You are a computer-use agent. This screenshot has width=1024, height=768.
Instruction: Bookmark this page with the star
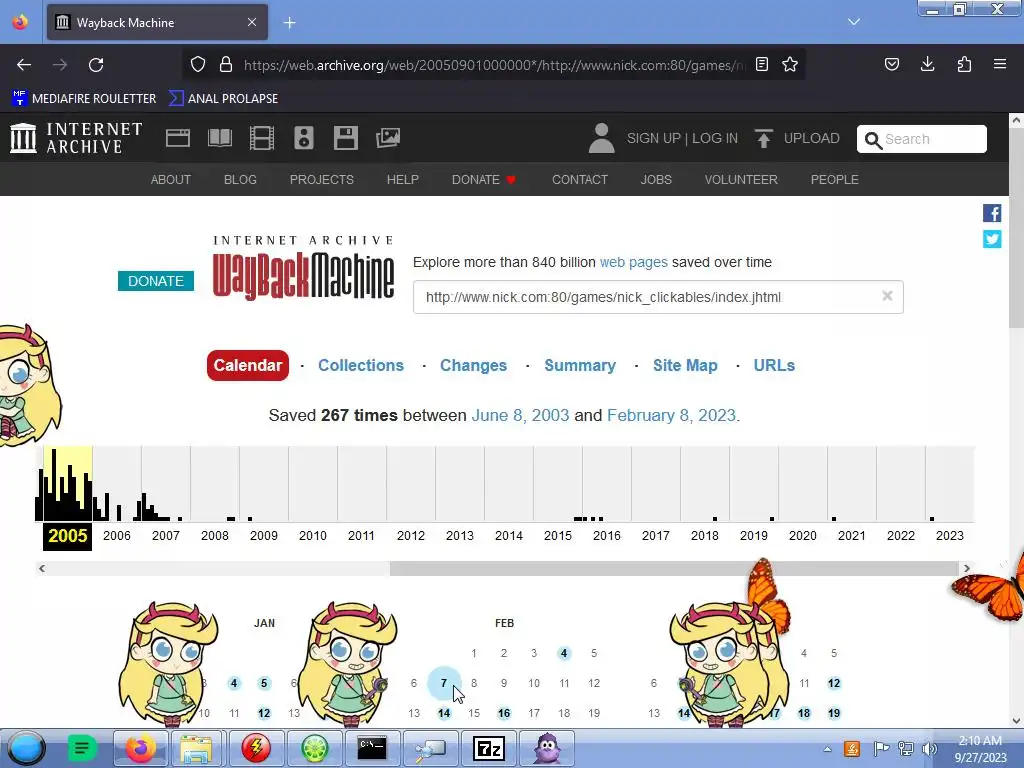pyautogui.click(x=790, y=64)
